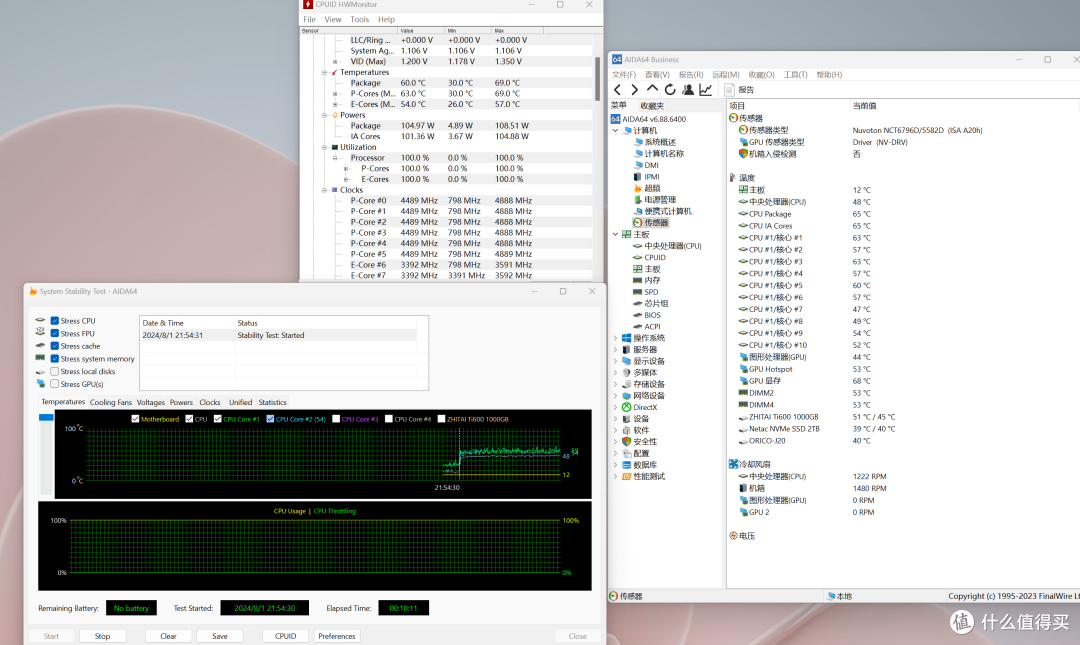
Task: Select the DirectX tree item icon
Action: pos(626,407)
